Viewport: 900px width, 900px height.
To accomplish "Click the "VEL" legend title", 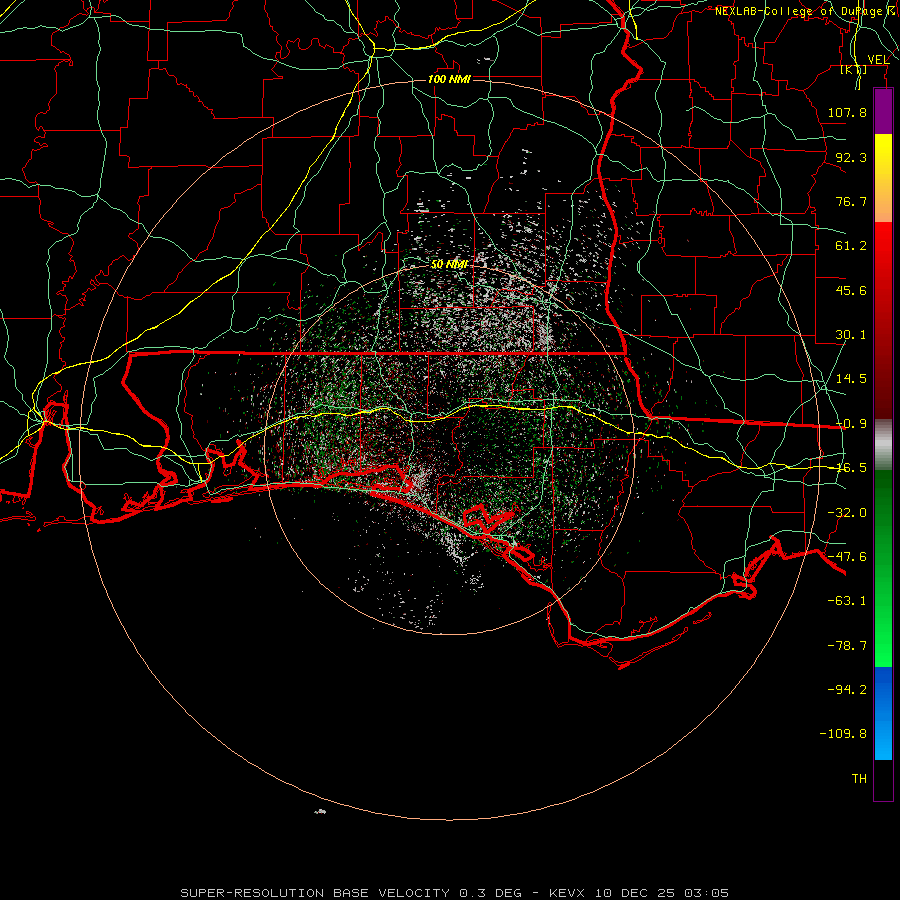I will 878,59.
